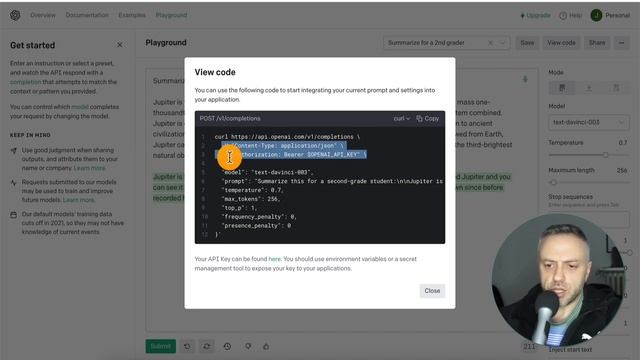640x360 pixels.
Task: Click the thumbs down feedback icon
Action: click(248, 346)
